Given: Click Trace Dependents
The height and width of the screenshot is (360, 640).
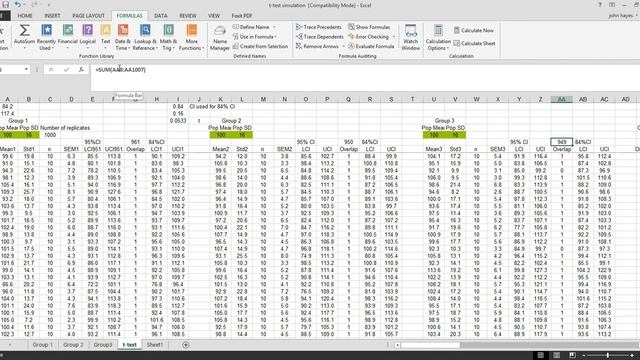Looking at the screenshot, I should (320, 37).
